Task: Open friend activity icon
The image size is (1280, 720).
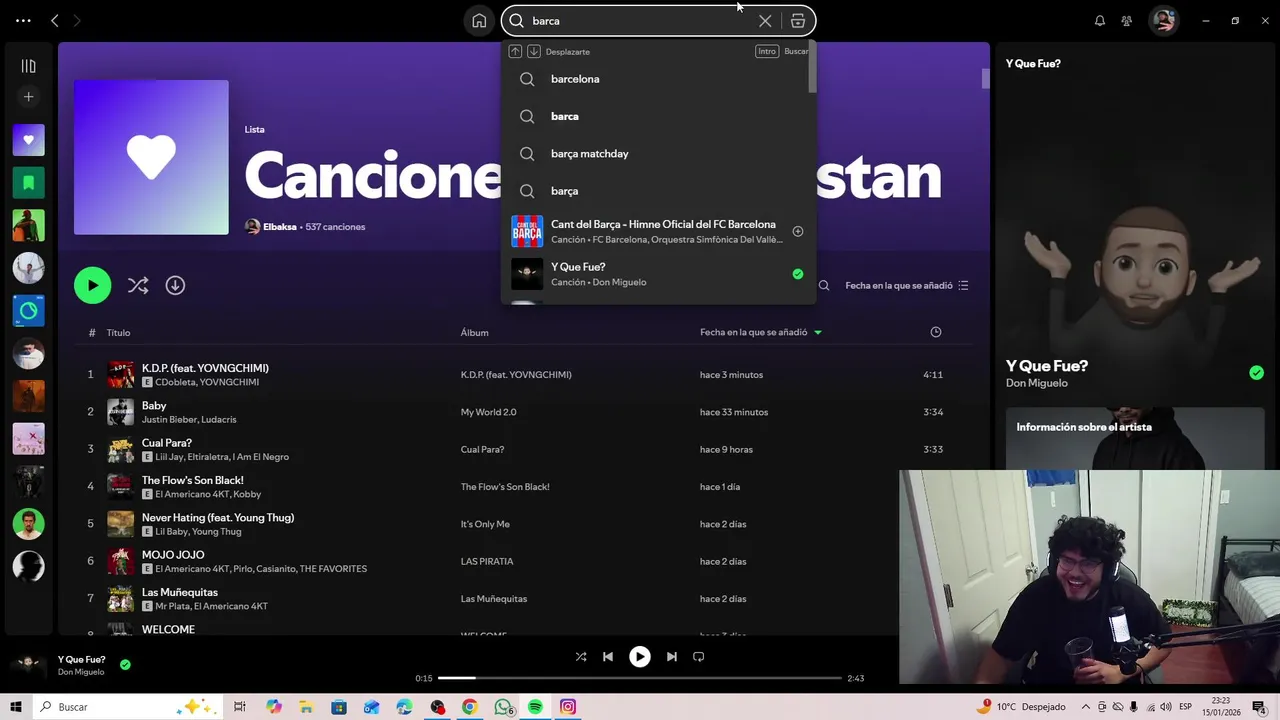Action: (x=1127, y=20)
